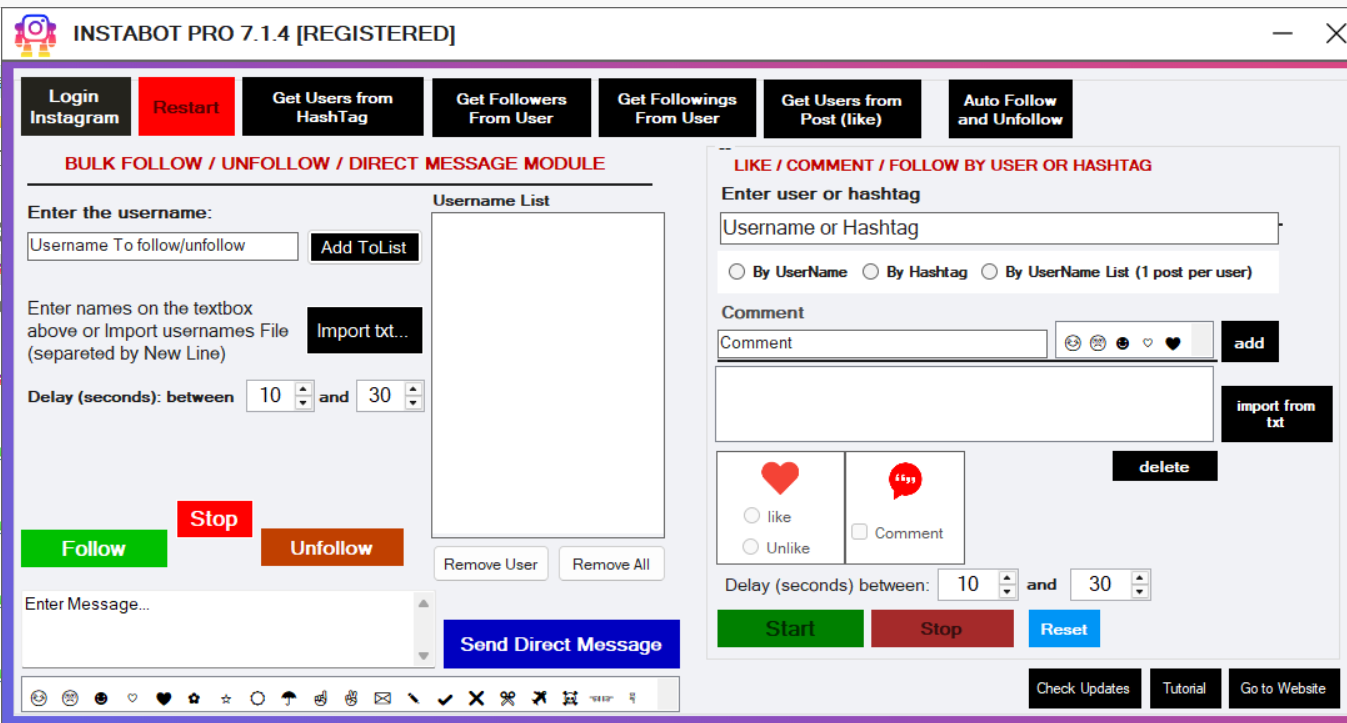This screenshot has height=723, width=1347.
Task: Choose the Unlike radio button
Action: pyautogui.click(x=751, y=547)
